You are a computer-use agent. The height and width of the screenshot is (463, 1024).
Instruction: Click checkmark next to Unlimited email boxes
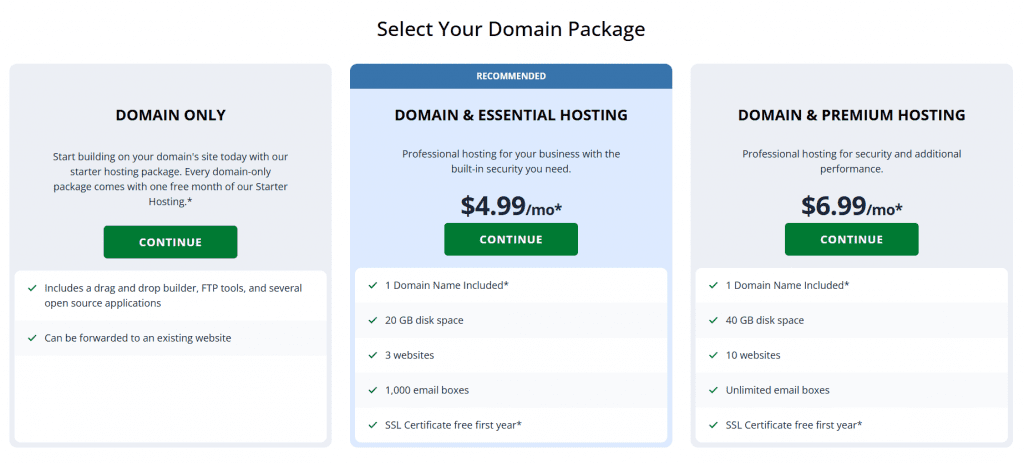[x=713, y=391]
